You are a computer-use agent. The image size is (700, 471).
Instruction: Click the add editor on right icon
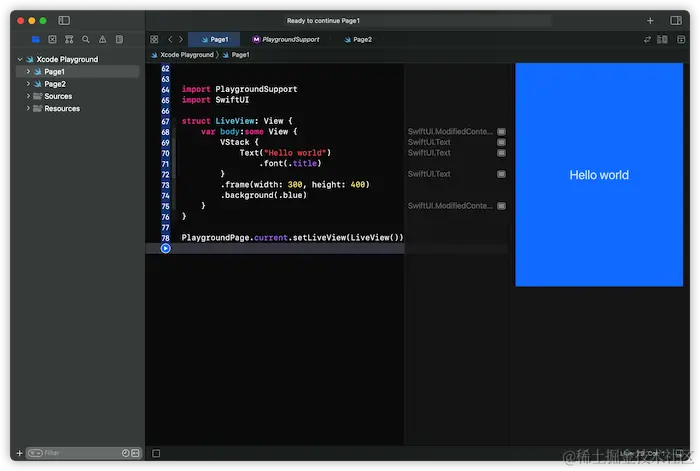[x=681, y=39]
